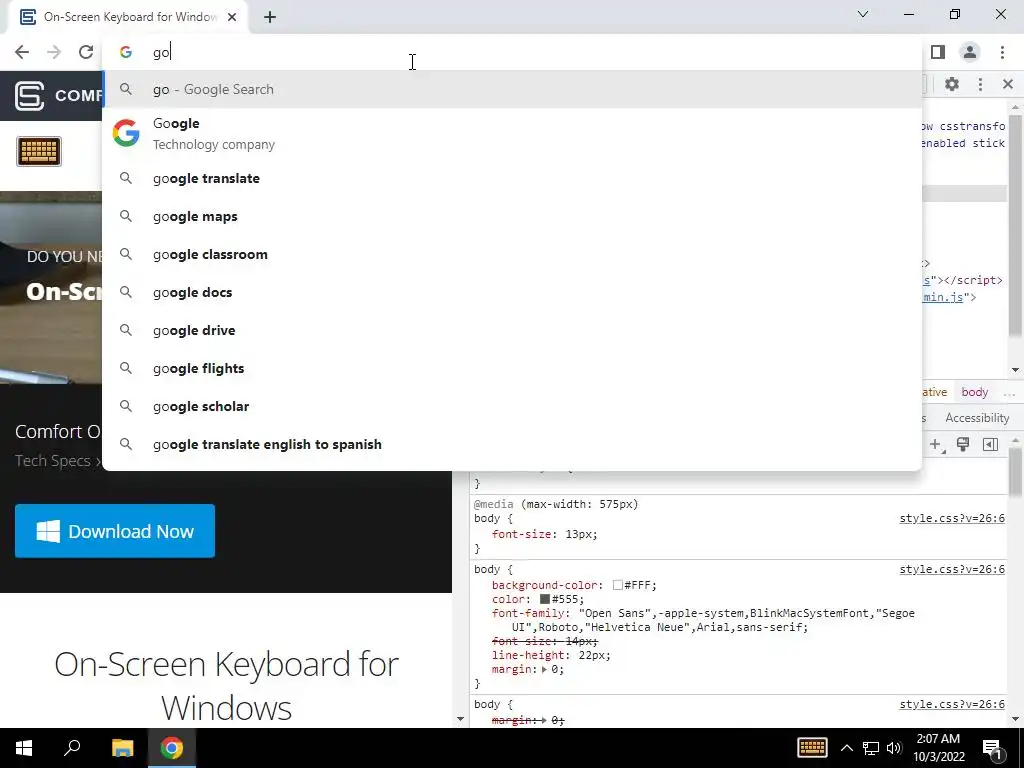This screenshot has height=768, width=1024.
Task: Open the network tray icon
Action: [x=871, y=748]
